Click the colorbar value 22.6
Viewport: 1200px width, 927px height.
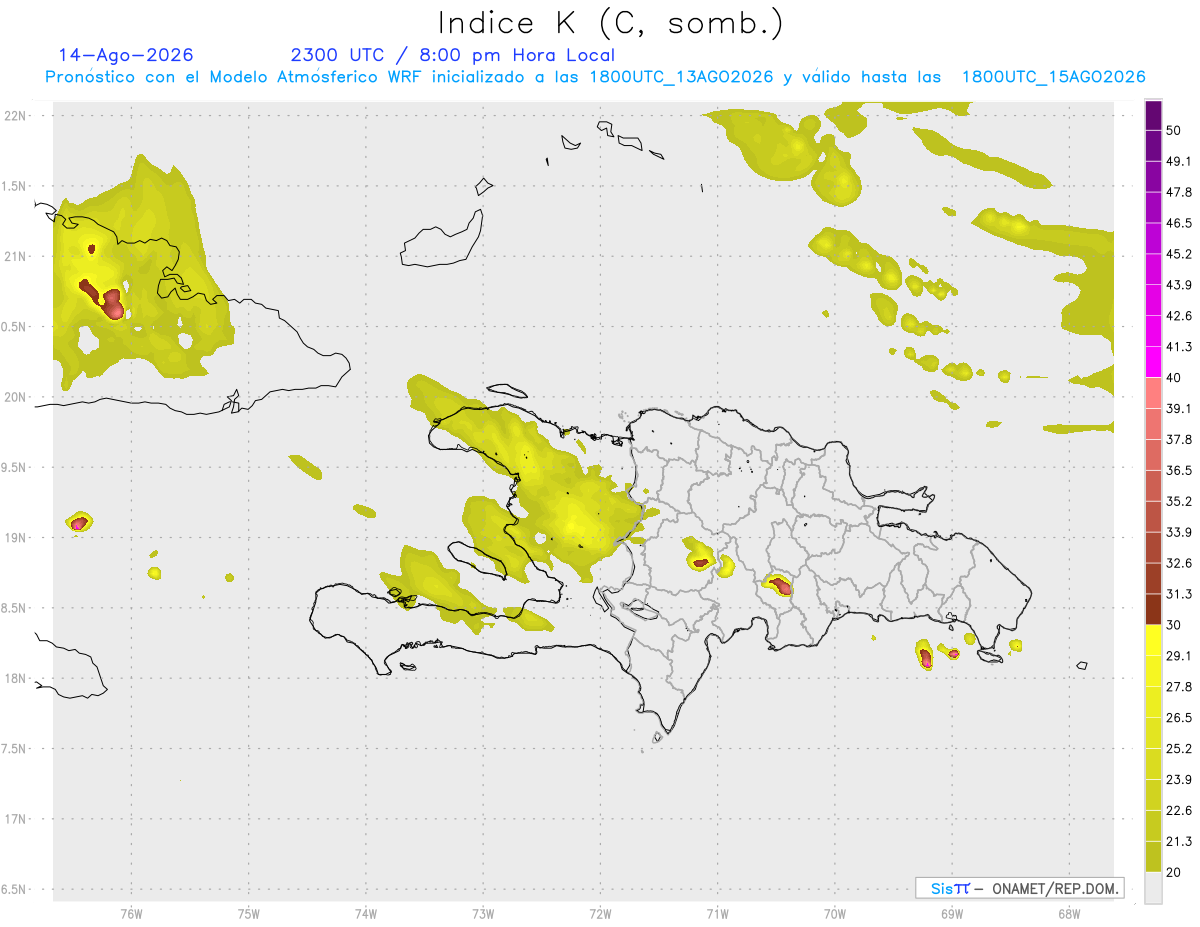[1179, 811]
